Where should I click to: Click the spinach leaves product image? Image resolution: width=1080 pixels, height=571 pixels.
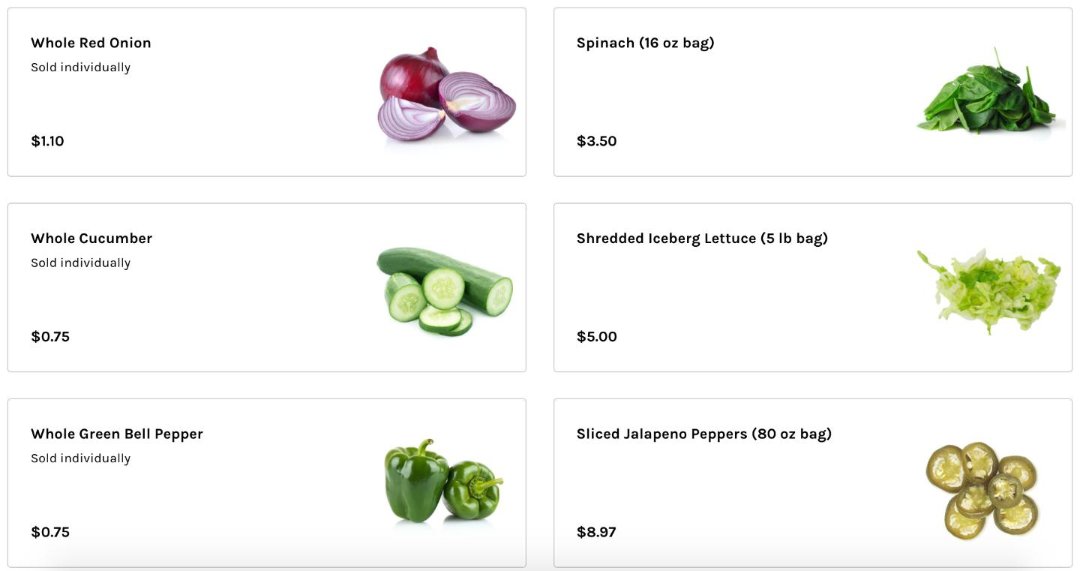(986, 92)
